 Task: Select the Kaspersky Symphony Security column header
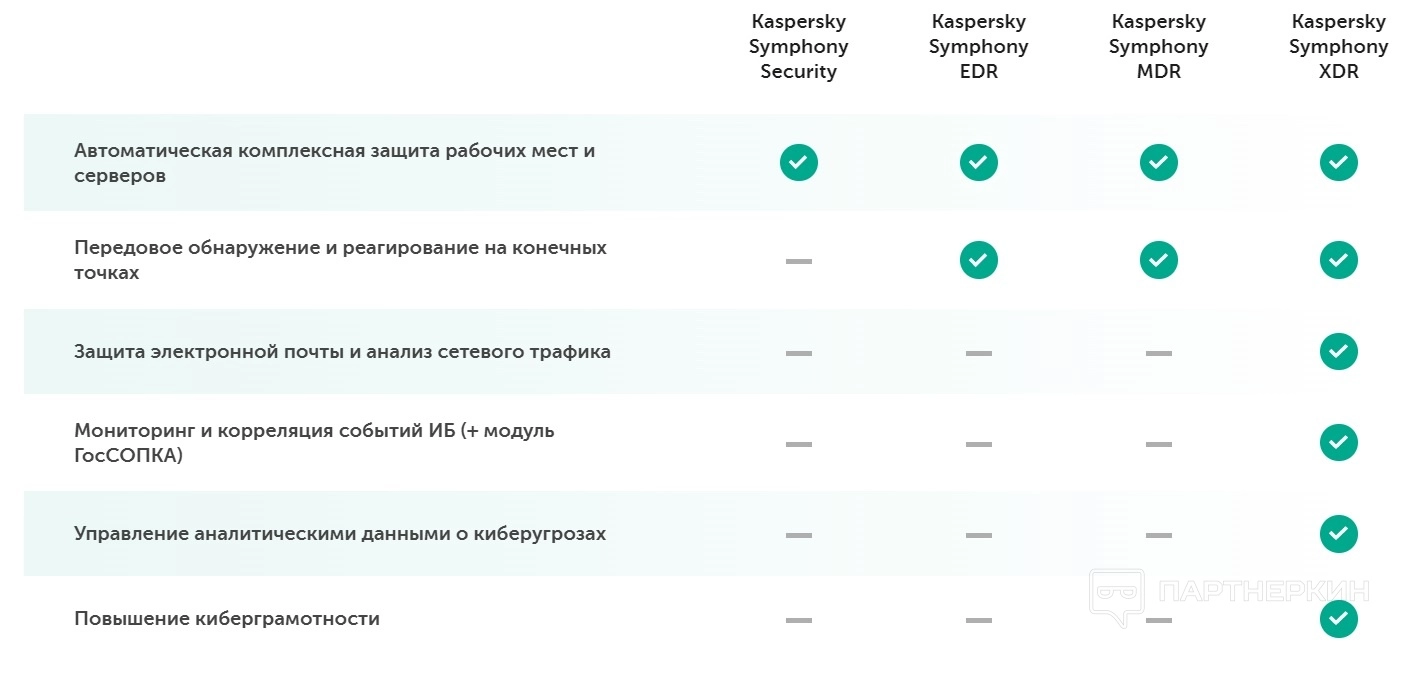click(798, 47)
